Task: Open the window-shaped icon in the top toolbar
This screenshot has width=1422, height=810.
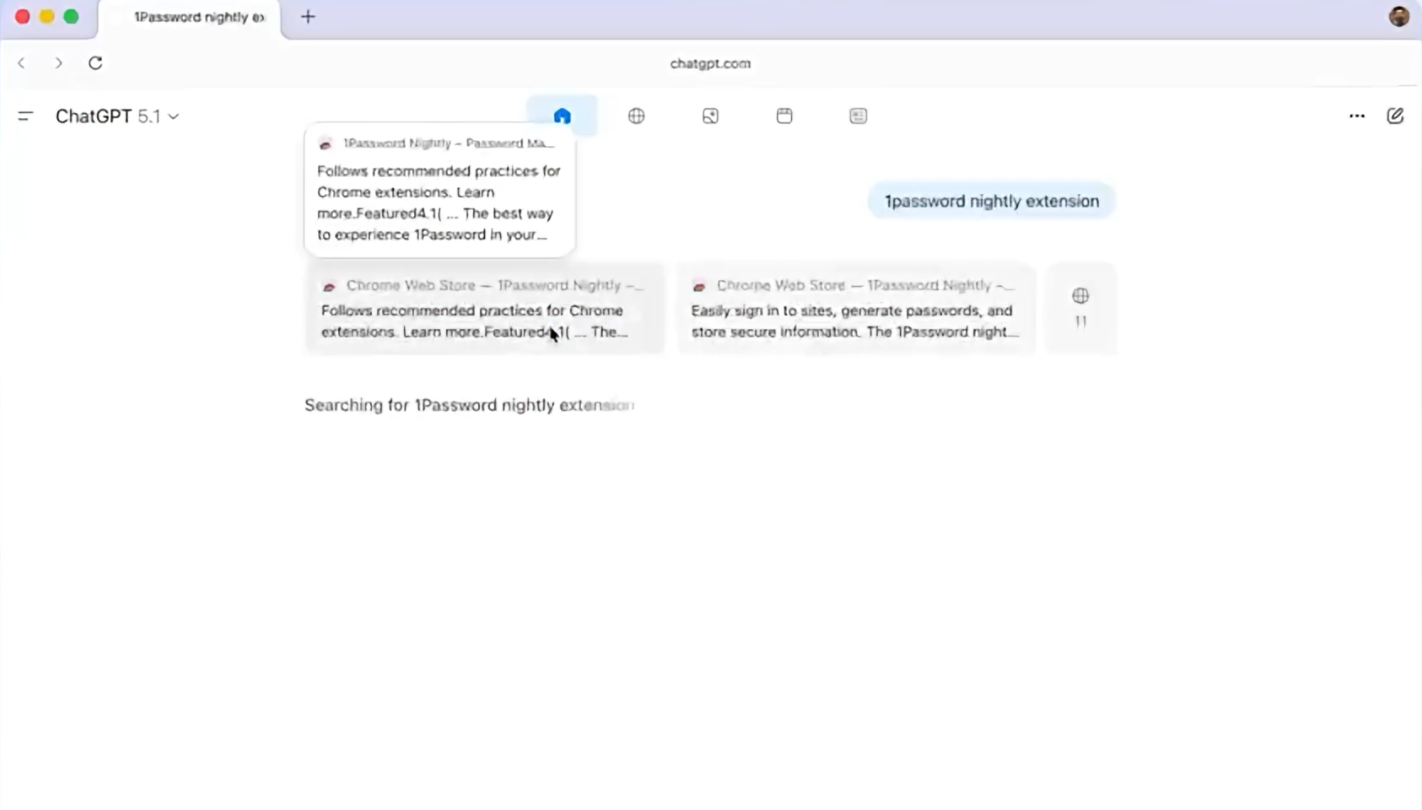Action: pyautogui.click(x=784, y=116)
